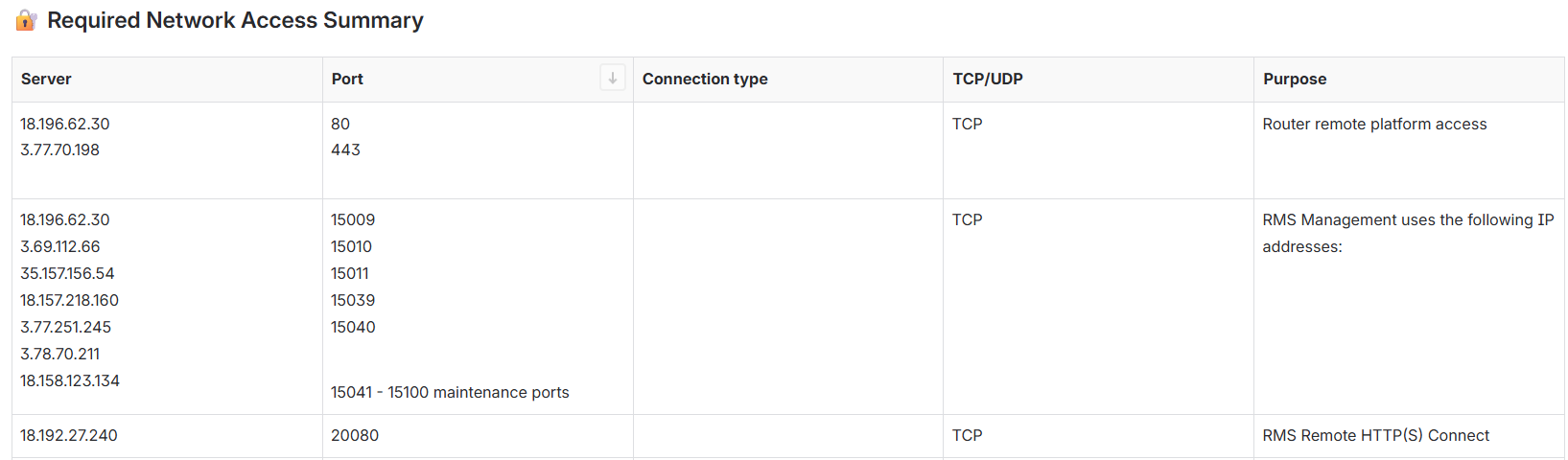The height and width of the screenshot is (460, 1568).
Task: Click the 15041 - 15100 maintenance ports text
Action: point(450,392)
